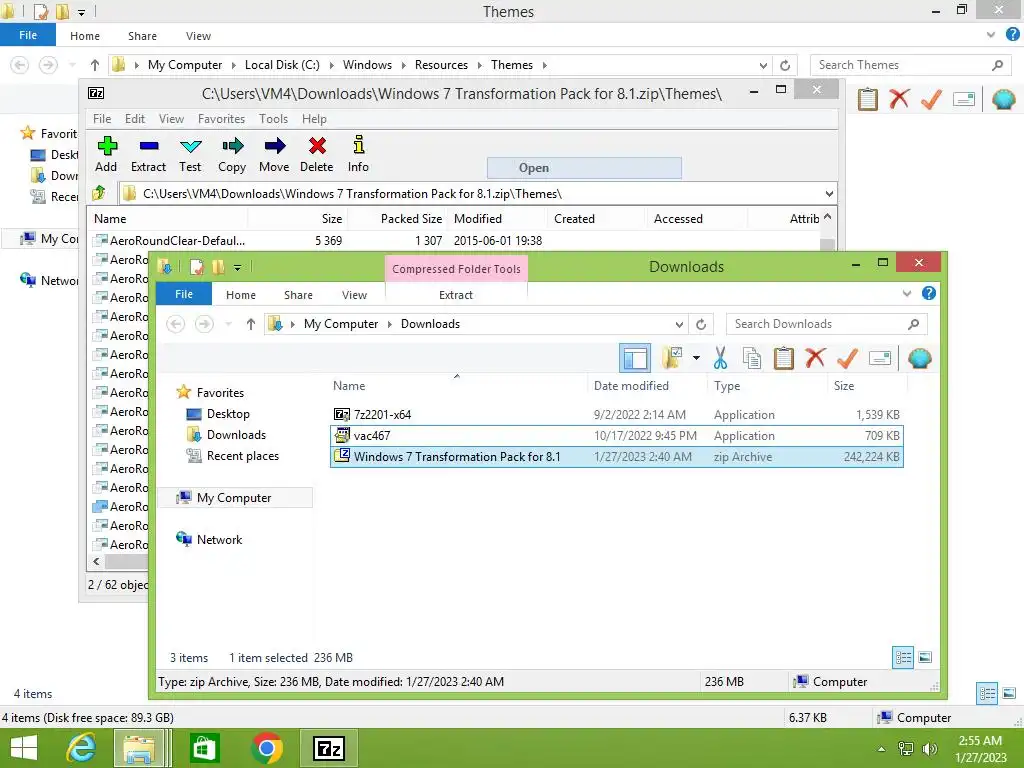Open 7-Zip Favorites menu
Screen dimensions: 1024x768
[221, 119]
